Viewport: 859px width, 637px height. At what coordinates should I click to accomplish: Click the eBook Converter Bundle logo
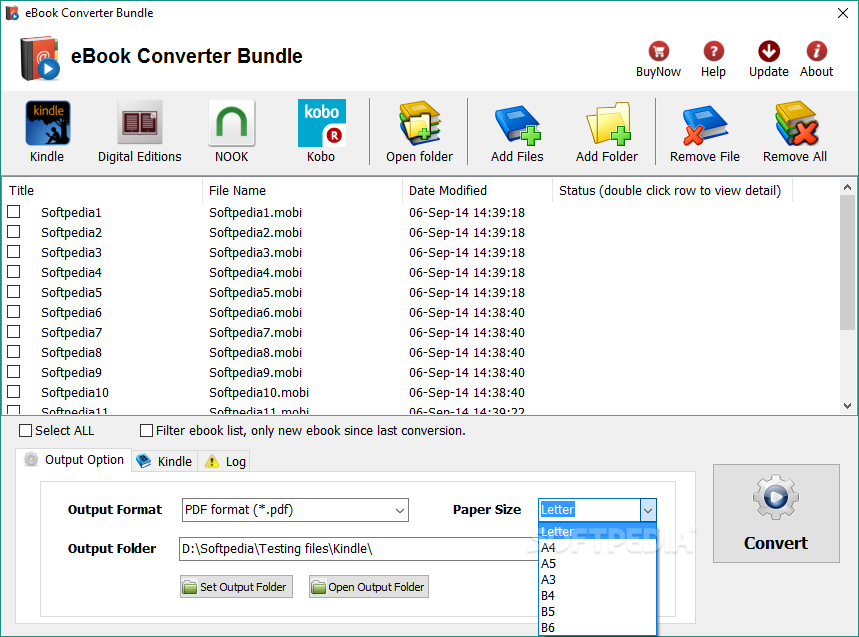pos(40,58)
